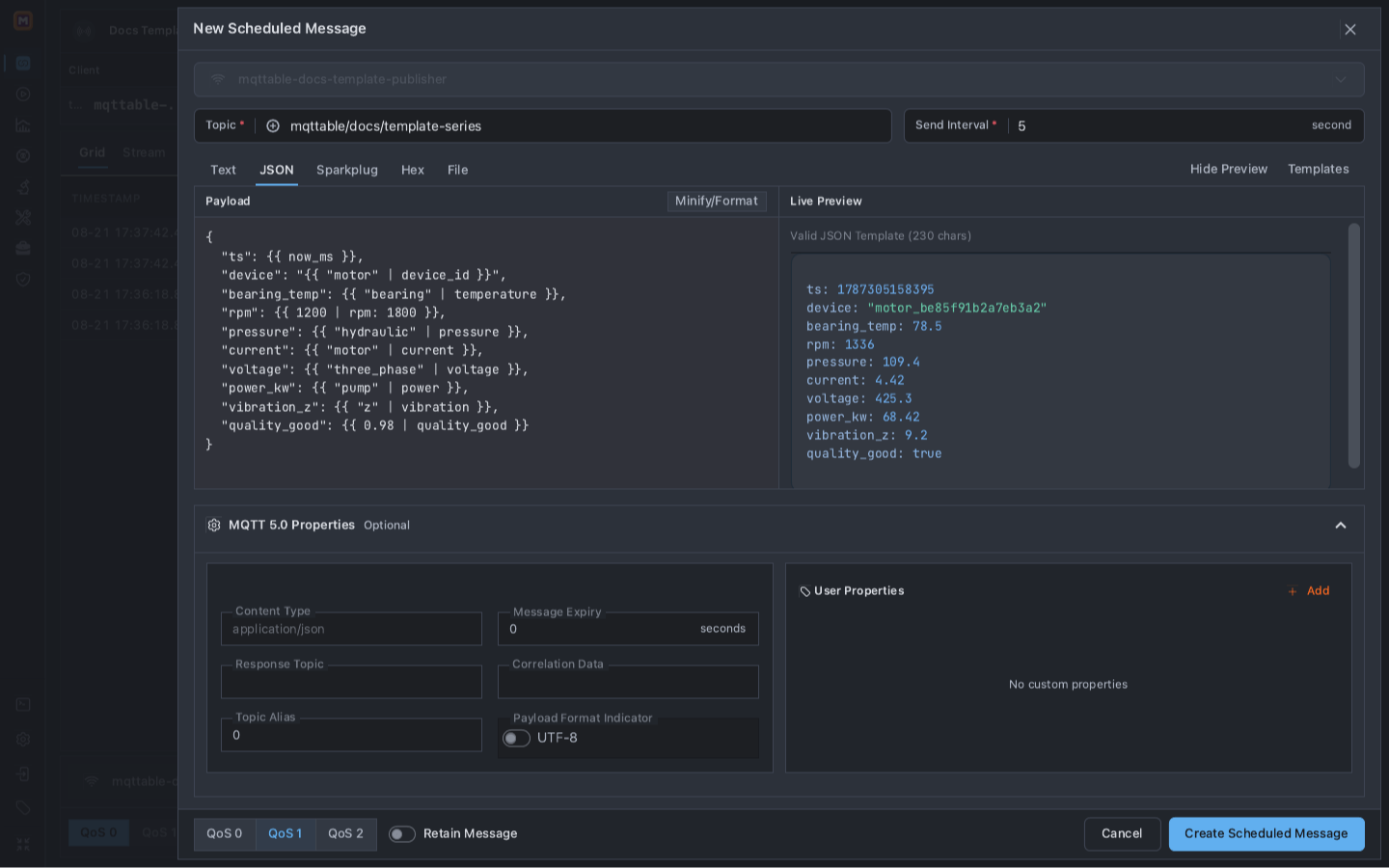
Task: Select the Stream tab in the background window
Action: [x=144, y=152]
